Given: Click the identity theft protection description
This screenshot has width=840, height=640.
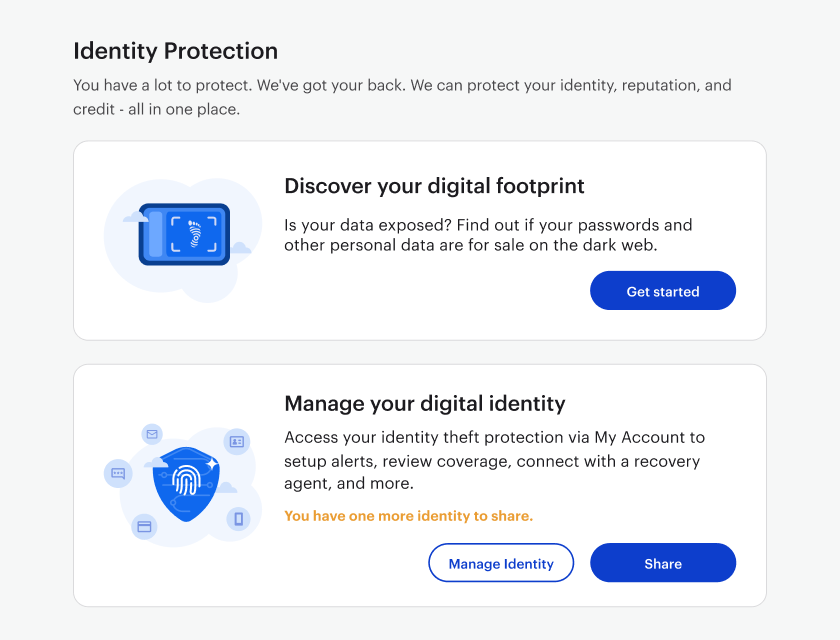Looking at the screenshot, I should click(x=494, y=461).
